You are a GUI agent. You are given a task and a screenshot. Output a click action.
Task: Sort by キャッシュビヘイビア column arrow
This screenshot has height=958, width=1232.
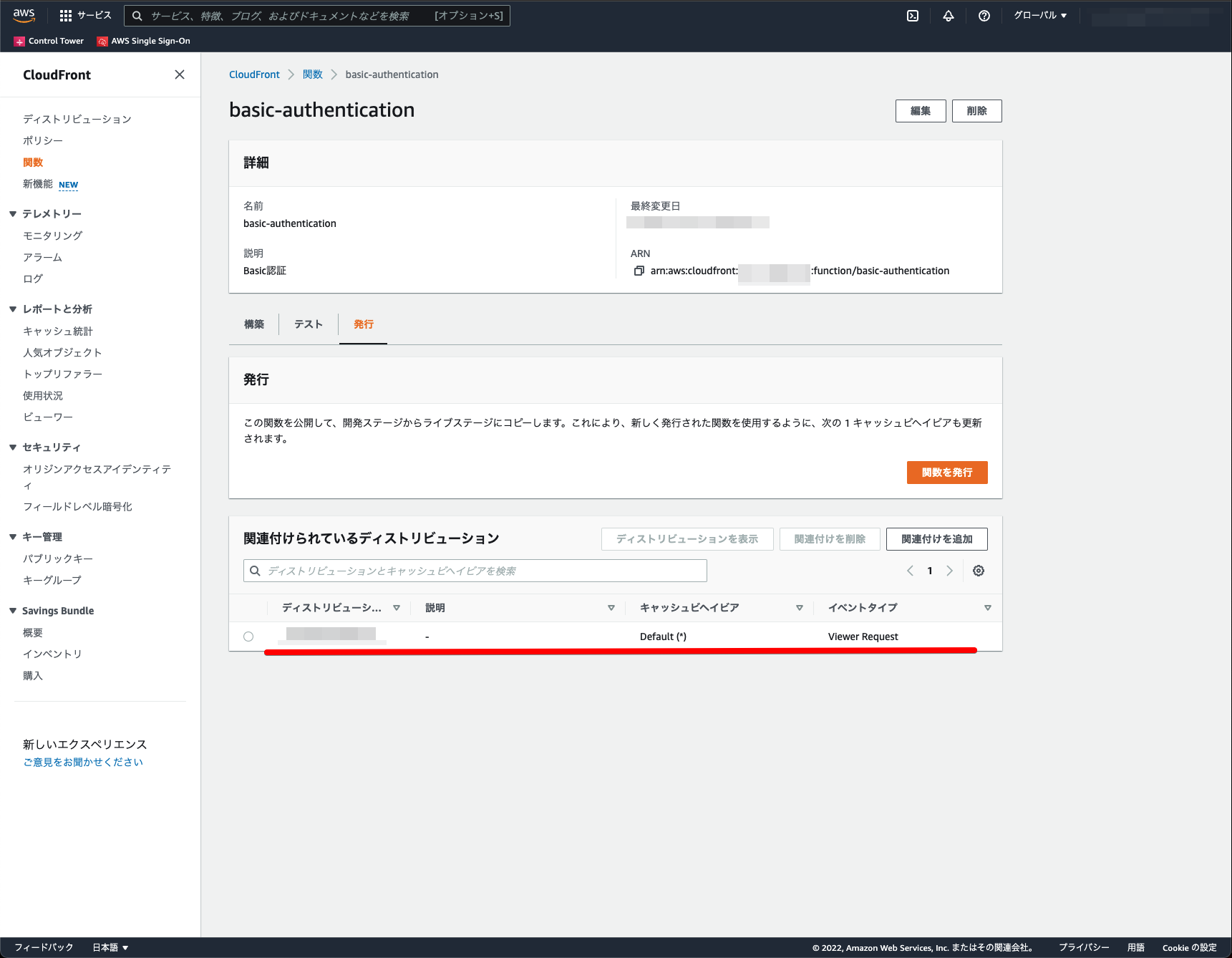(800, 608)
